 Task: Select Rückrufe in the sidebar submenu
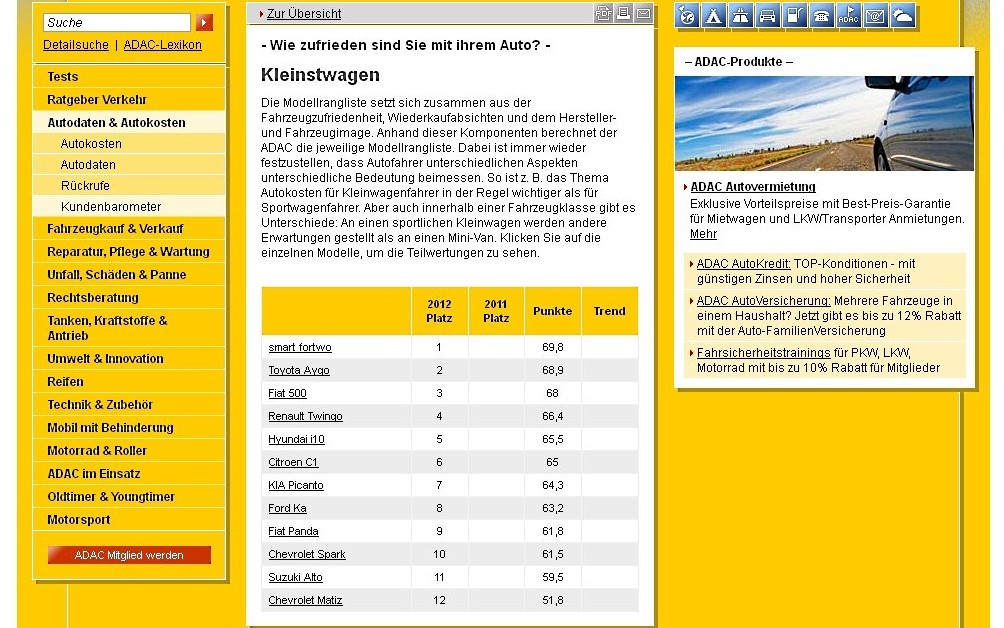[x=85, y=186]
